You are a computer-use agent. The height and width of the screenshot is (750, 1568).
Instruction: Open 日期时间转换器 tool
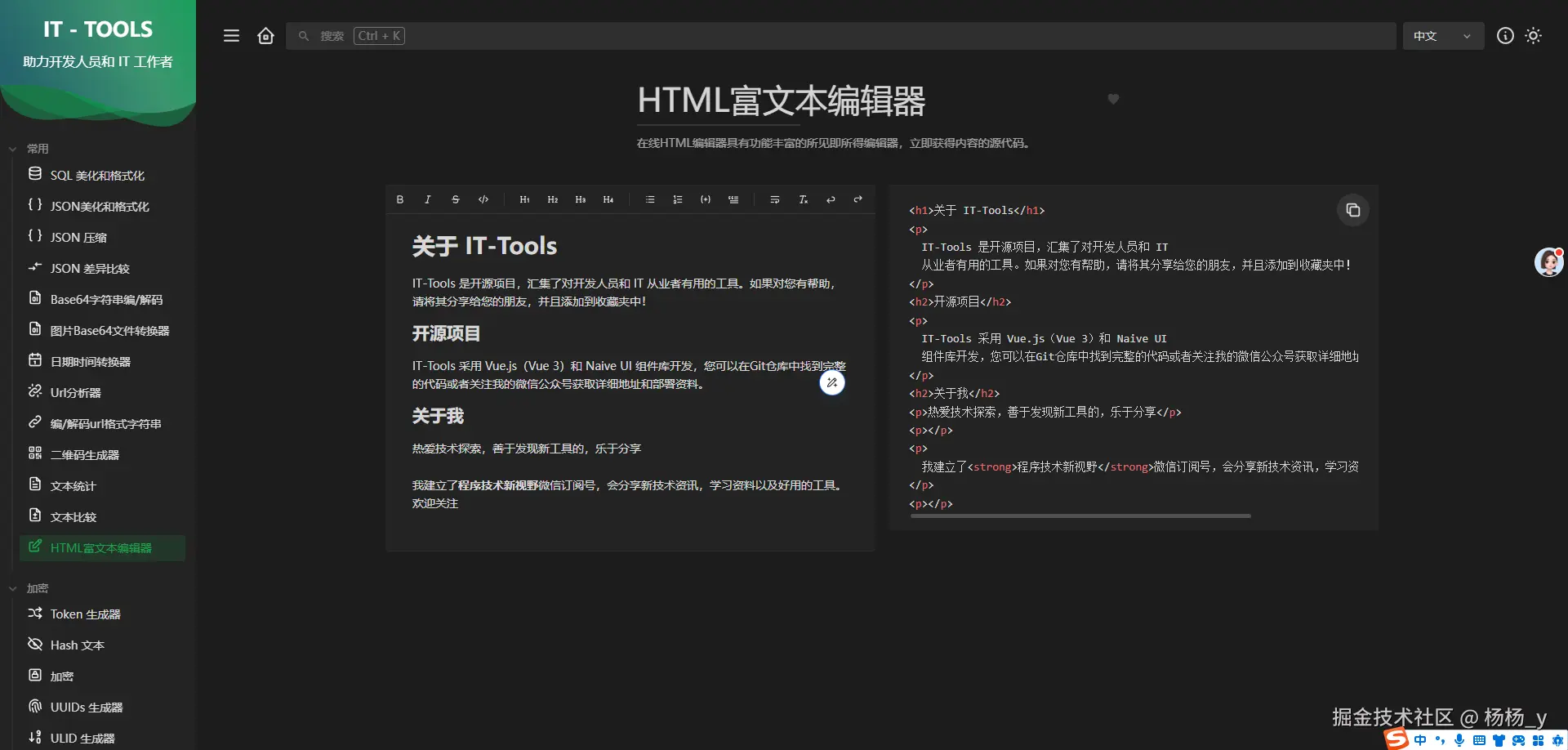(102, 361)
